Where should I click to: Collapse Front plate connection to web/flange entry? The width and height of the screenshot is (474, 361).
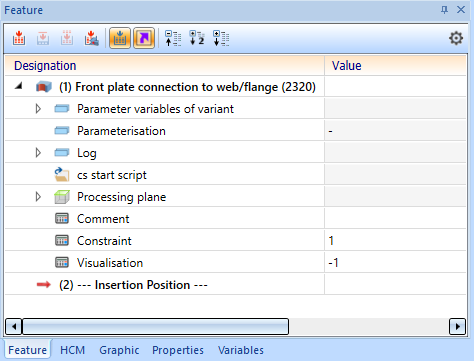point(19,86)
